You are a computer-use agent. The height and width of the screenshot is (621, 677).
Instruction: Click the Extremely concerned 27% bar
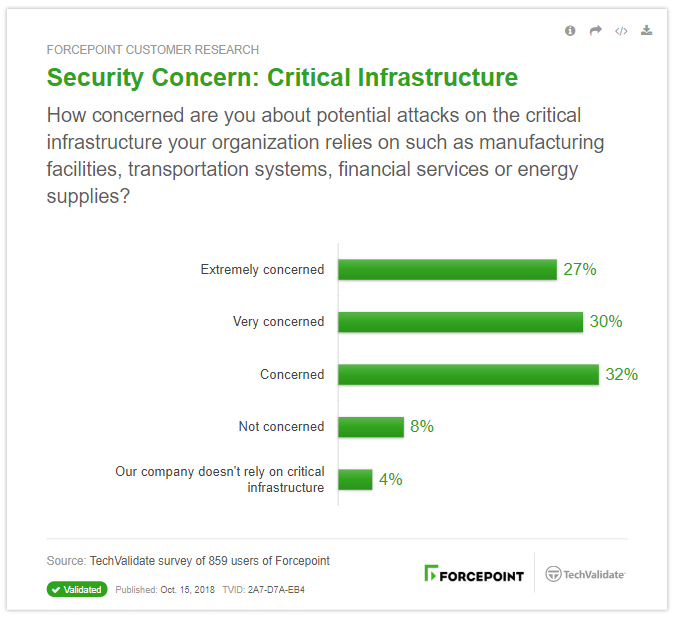point(447,269)
